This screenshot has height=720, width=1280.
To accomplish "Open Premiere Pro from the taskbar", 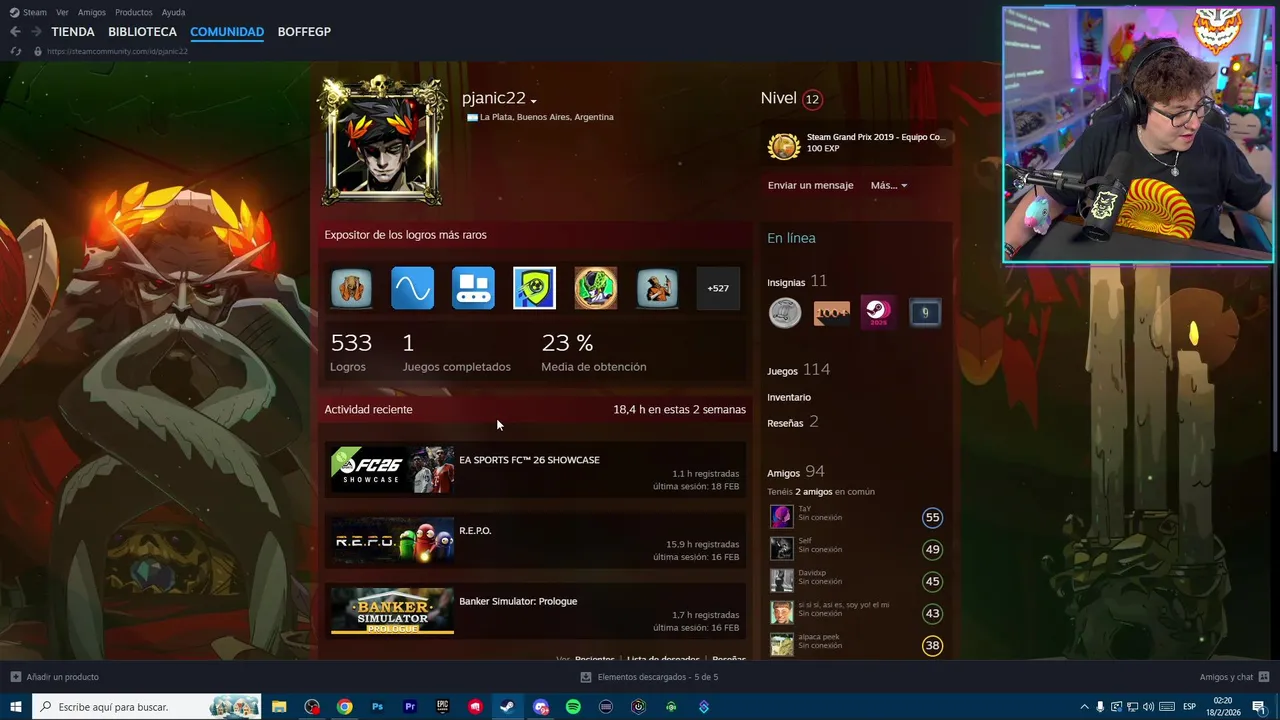I will (x=410, y=707).
